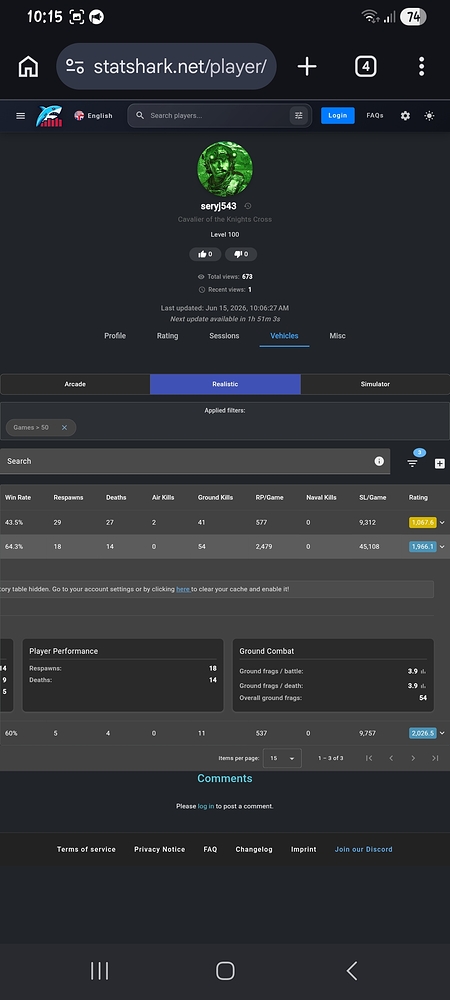
Task: Open the Privacy Notice footer link
Action: (x=159, y=849)
